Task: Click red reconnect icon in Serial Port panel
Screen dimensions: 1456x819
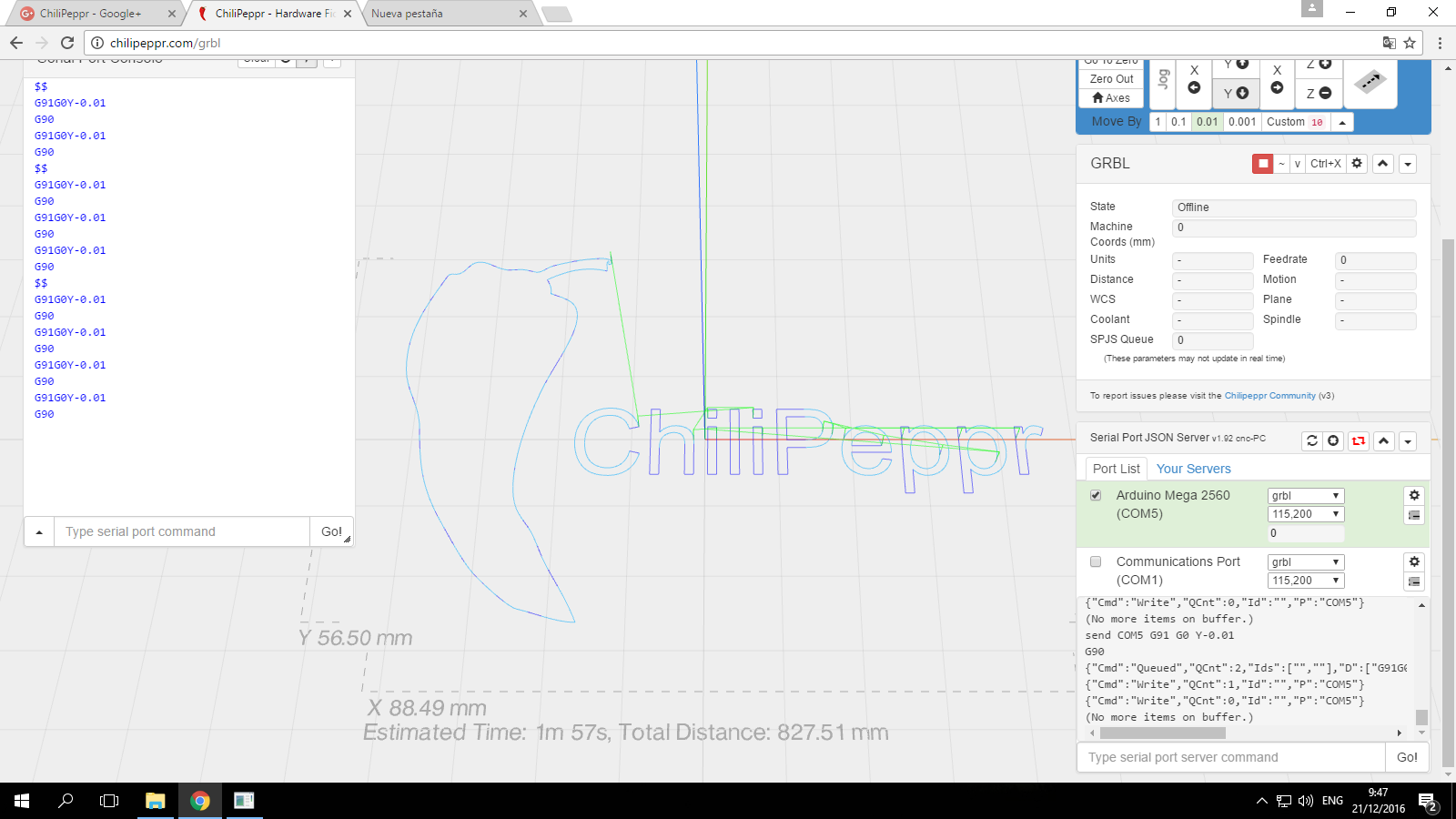Action: [x=1359, y=440]
